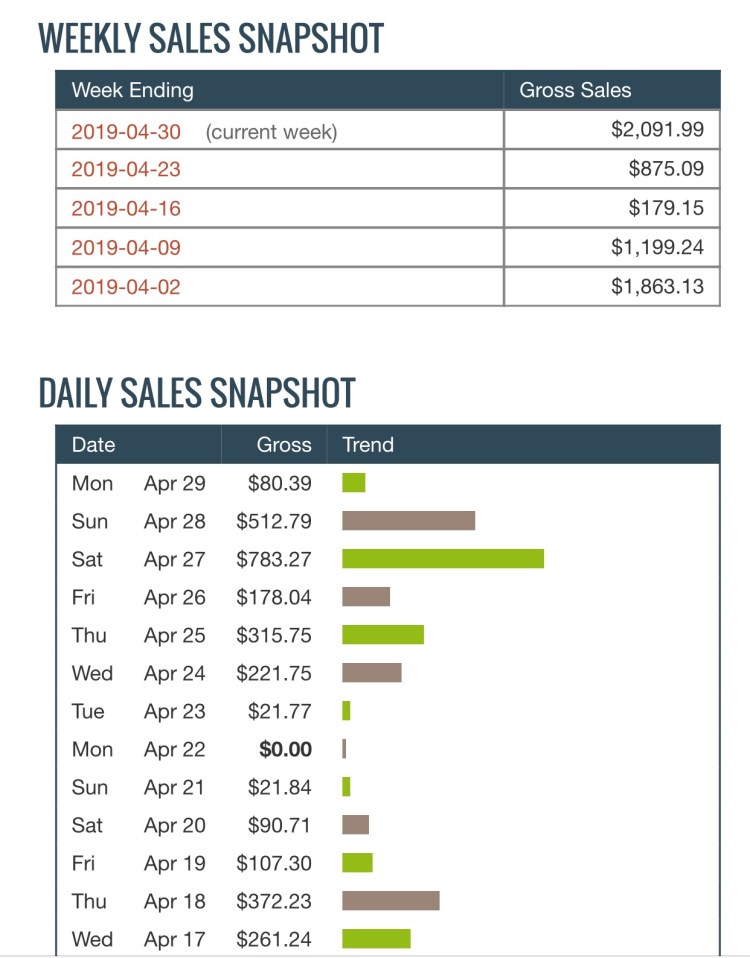The image size is (750, 958).
Task: Open the 2019-04-23 week ending link
Action: point(126,169)
